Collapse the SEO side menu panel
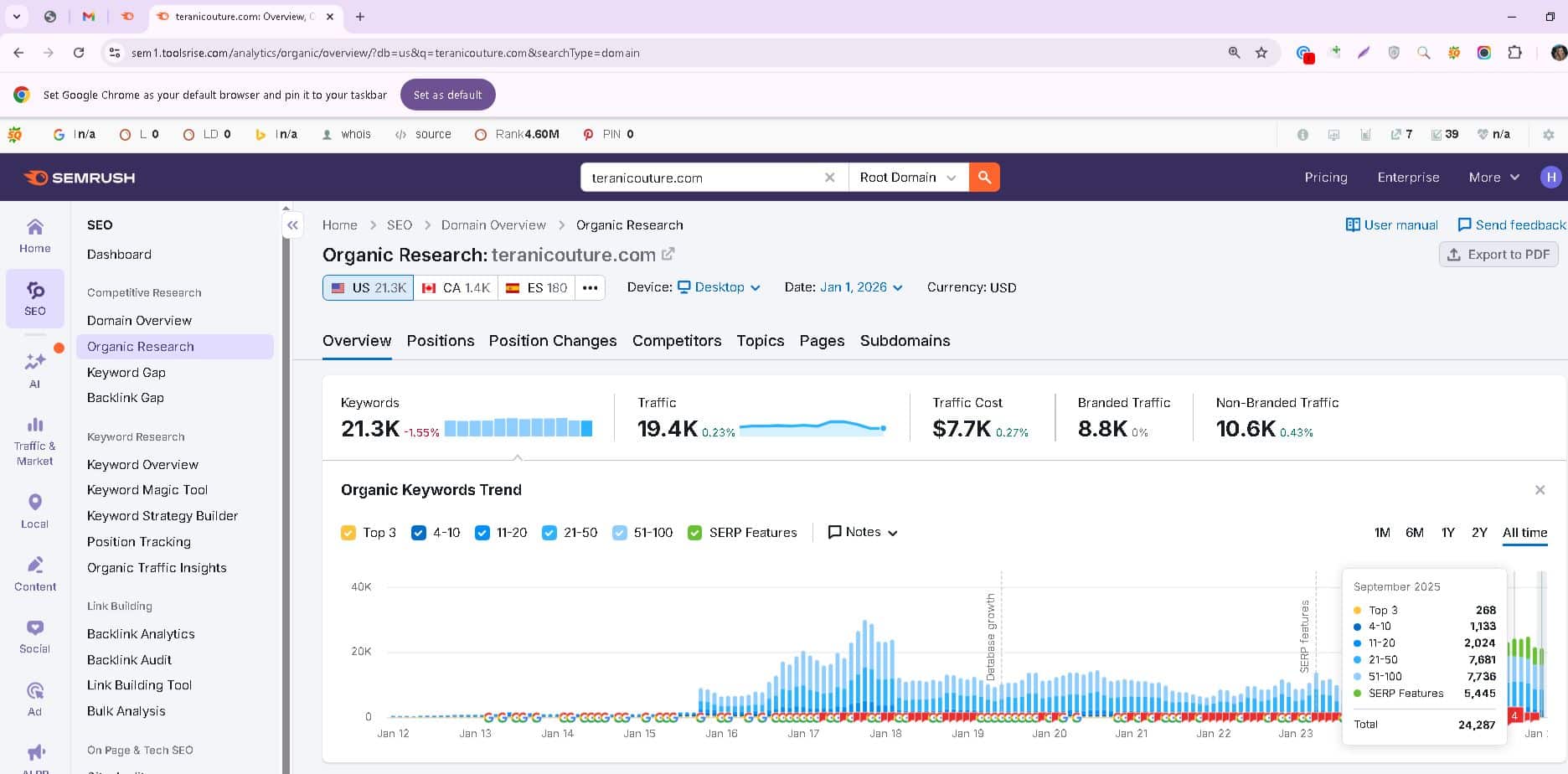 point(292,224)
